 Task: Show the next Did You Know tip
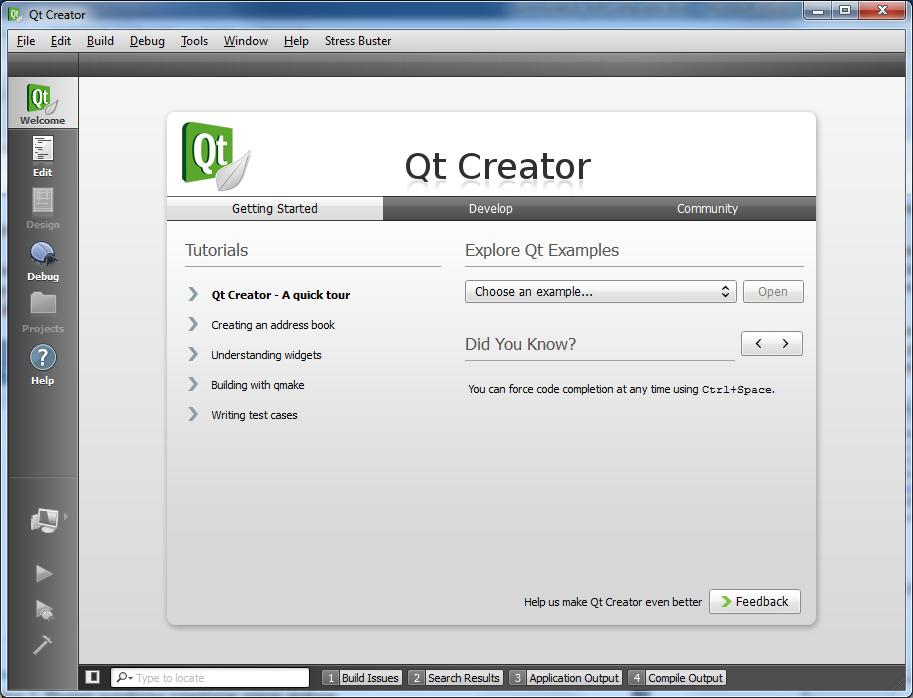pyautogui.click(x=785, y=343)
